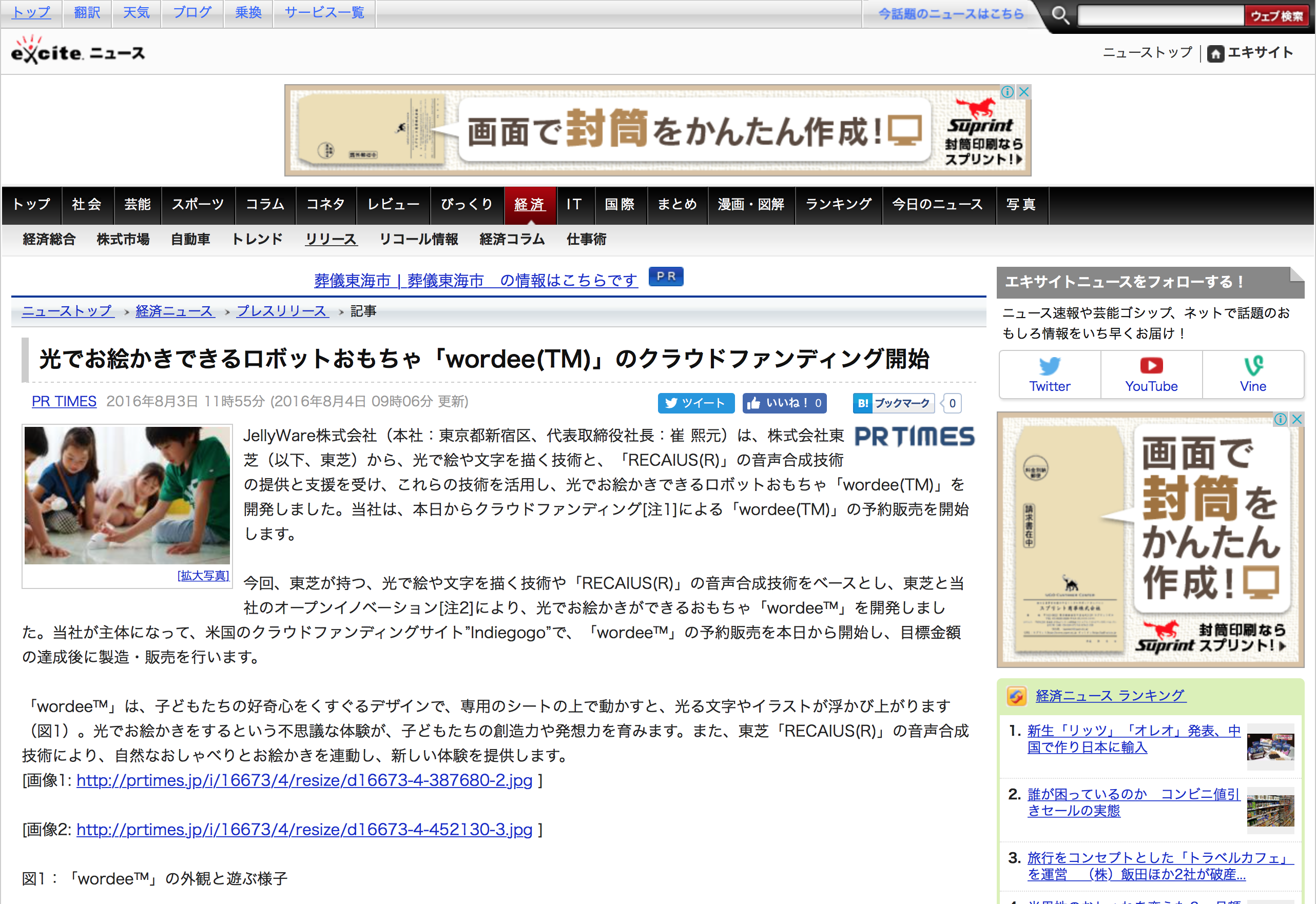The image size is (1316, 904).
Task: Open the 画像1 prtimes.jp image URL
Action: click(x=304, y=781)
